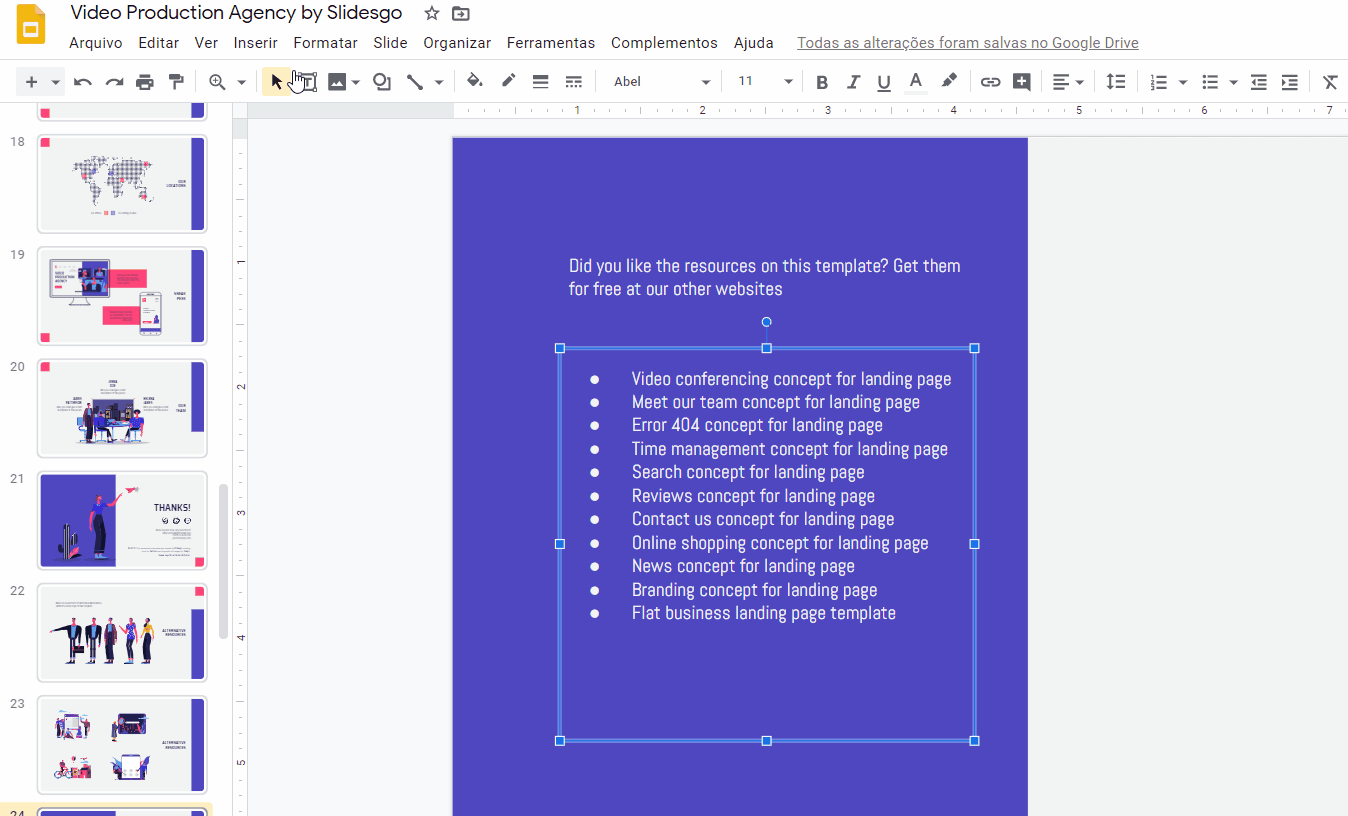Activate the paint format tool
The image size is (1348, 816).
pos(176,82)
